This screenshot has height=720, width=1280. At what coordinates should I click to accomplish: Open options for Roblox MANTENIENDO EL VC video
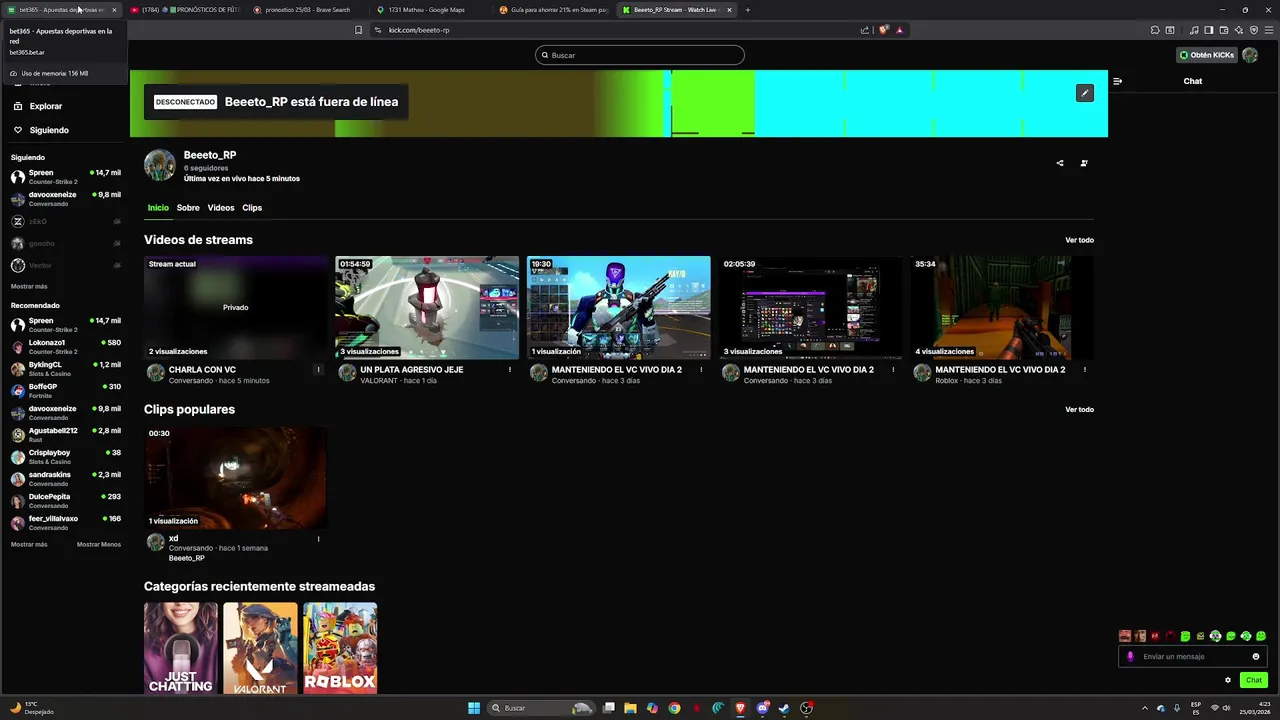[x=1085, y=370]
